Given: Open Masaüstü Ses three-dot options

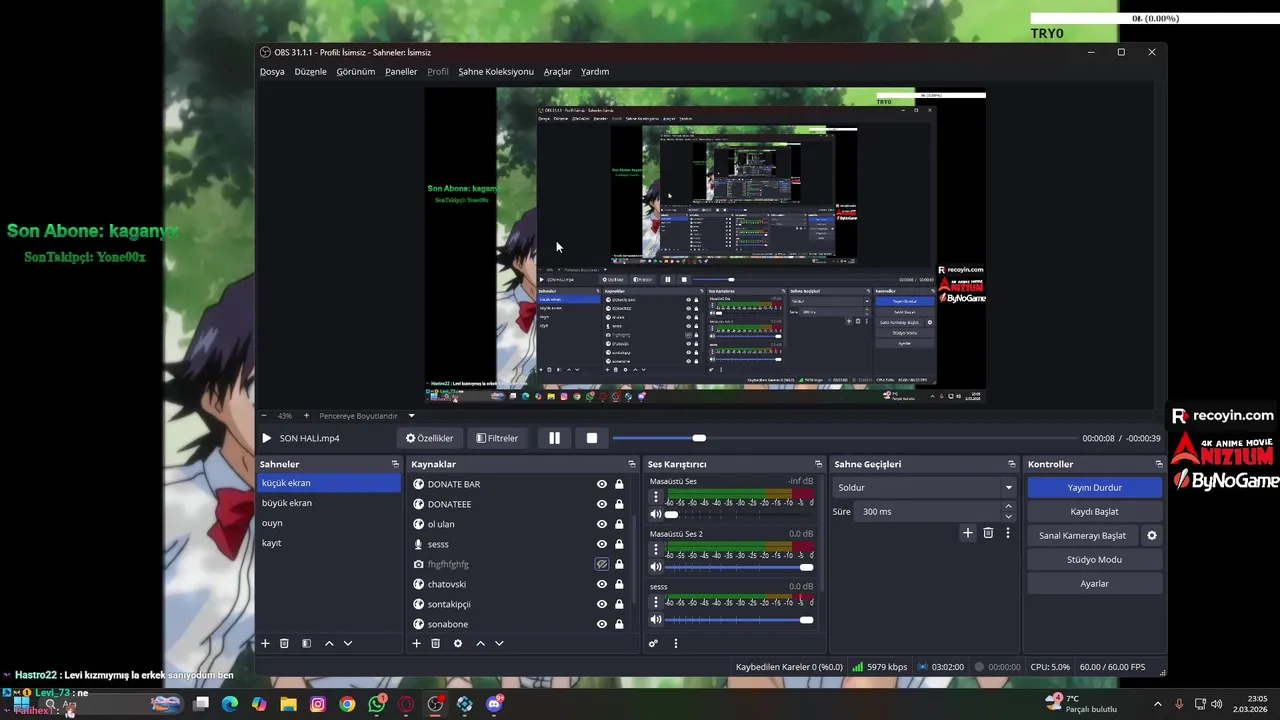Looking at the screenshot, I should pyautogui.click(x=656, y=496).
